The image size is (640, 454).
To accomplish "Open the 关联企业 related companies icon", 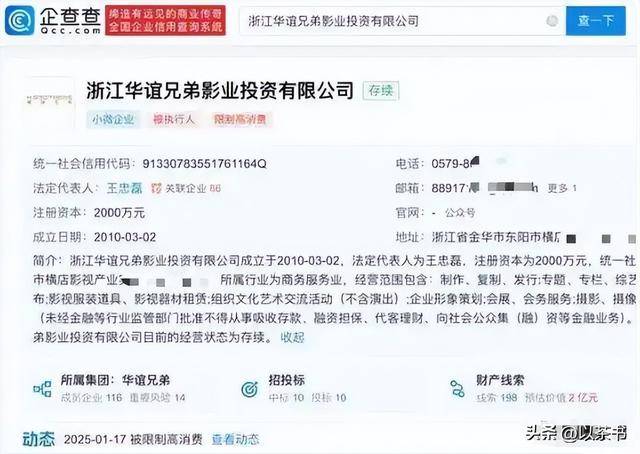I will [x=156, y=188].
